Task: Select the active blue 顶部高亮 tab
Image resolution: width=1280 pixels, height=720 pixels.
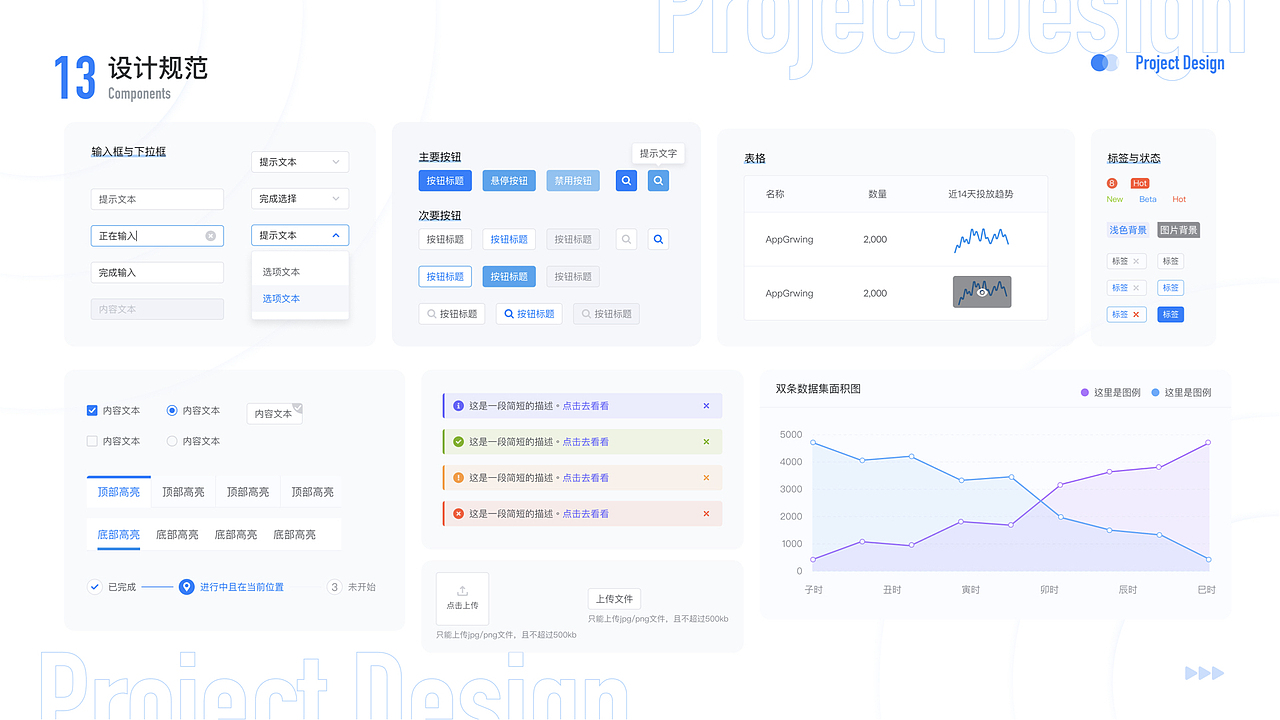Action: tap(119, 492)
